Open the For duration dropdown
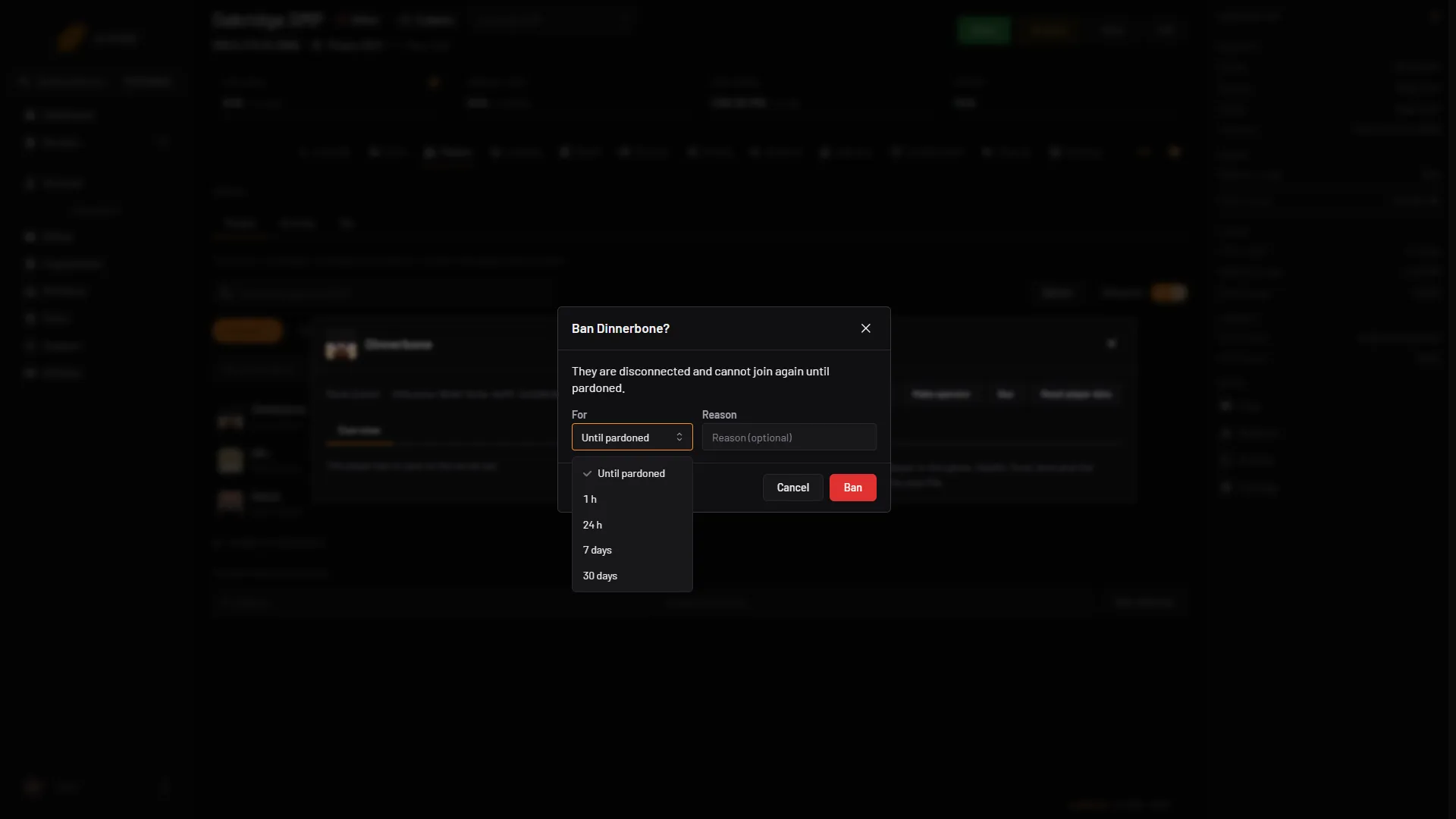Viewport: 1456px width, 819px height. pyautogui.click(x=632, y=438)
